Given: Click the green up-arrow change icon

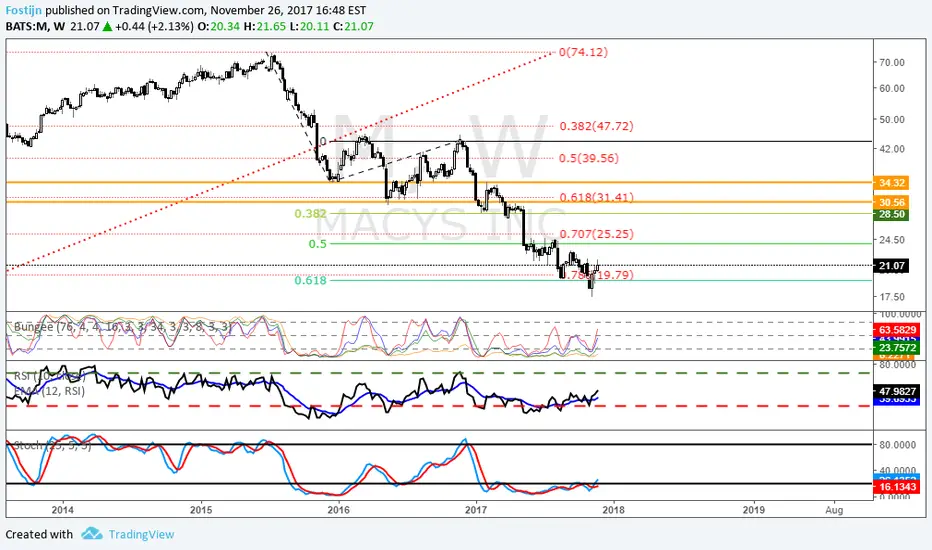Looking at the screenshot, I should point(107,26).
